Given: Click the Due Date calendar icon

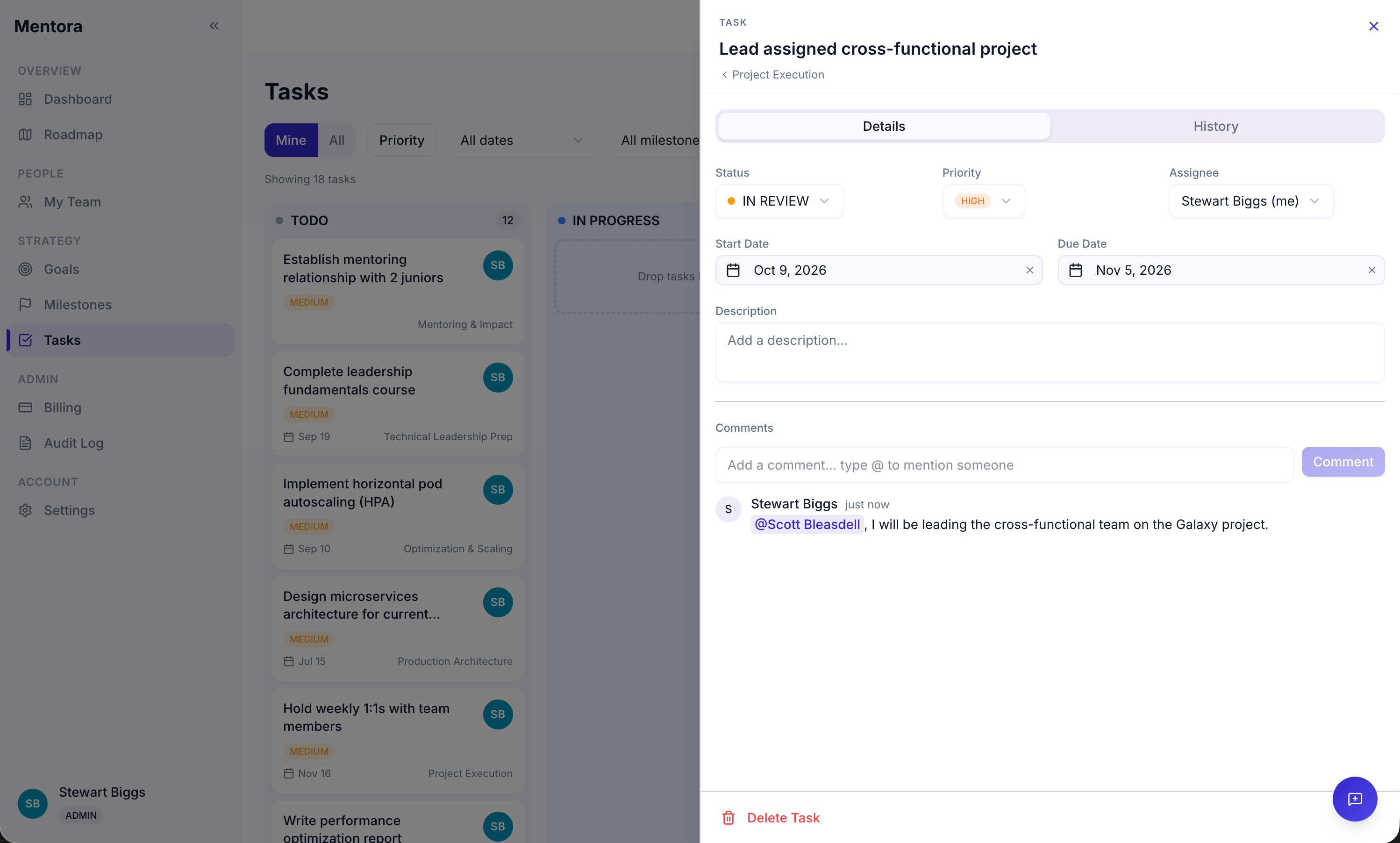Looking at the screenshot, I should (1075, 270).
